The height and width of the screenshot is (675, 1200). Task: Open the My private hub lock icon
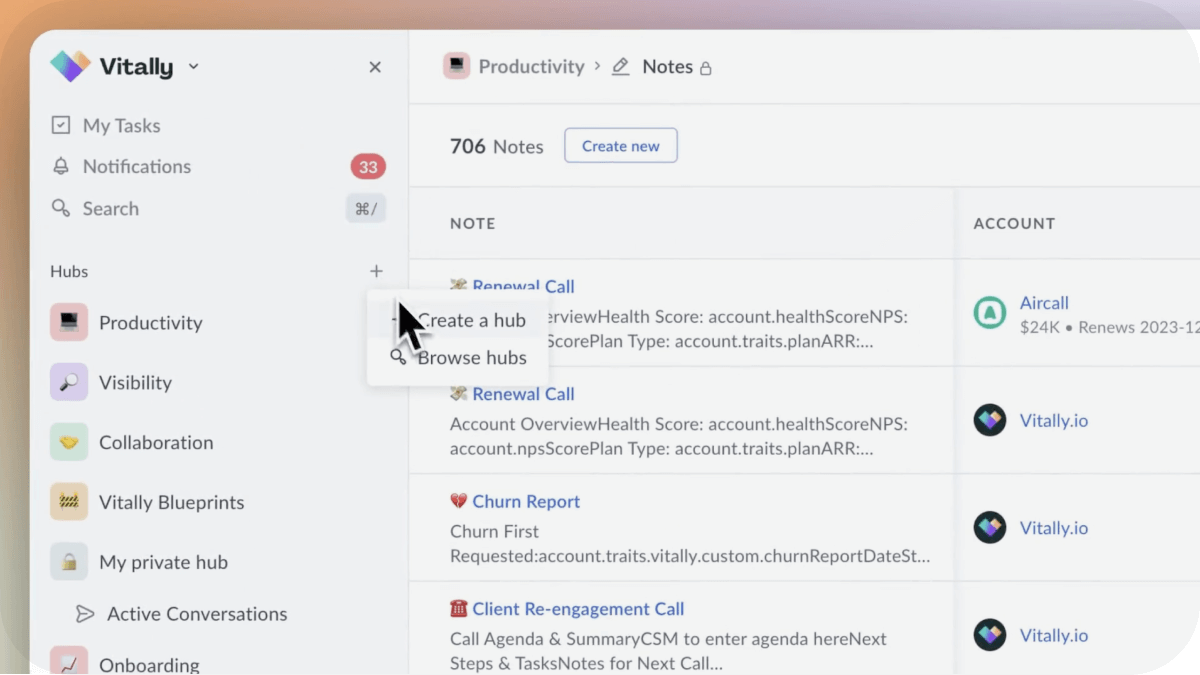(68, 562)
